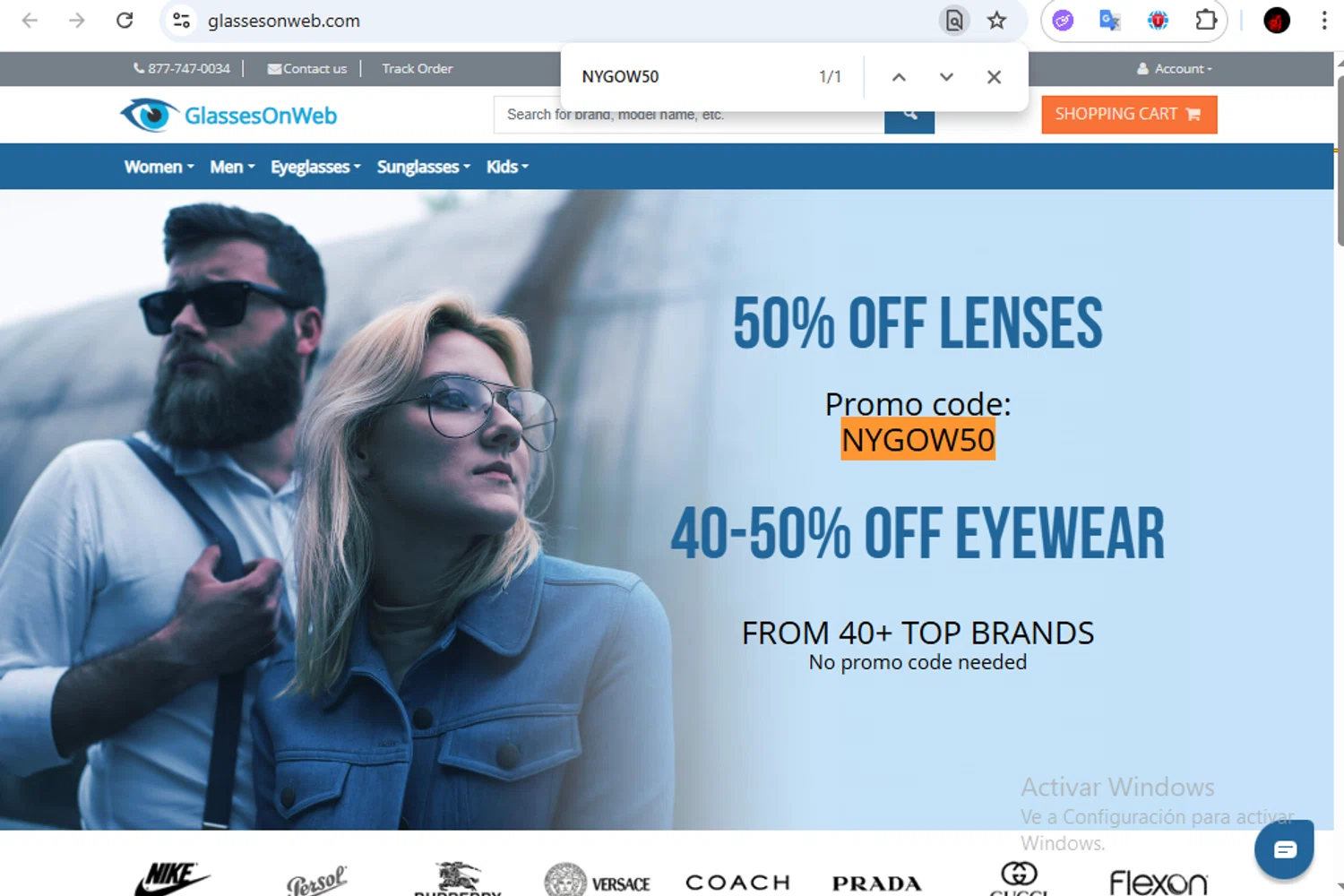Open the Burberry brand logo

tap(457, 880)
